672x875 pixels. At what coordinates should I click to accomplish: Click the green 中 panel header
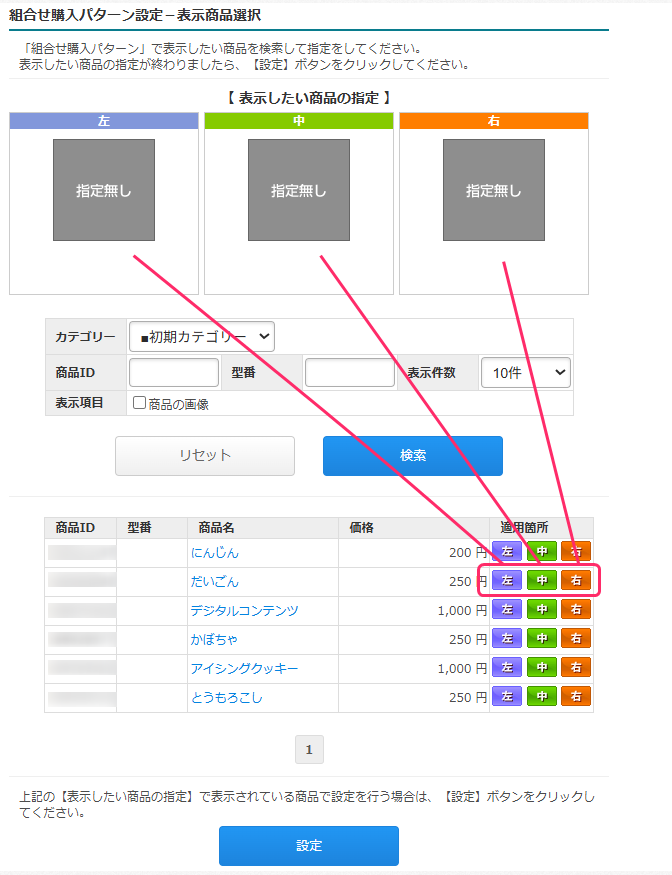[299, 121]
